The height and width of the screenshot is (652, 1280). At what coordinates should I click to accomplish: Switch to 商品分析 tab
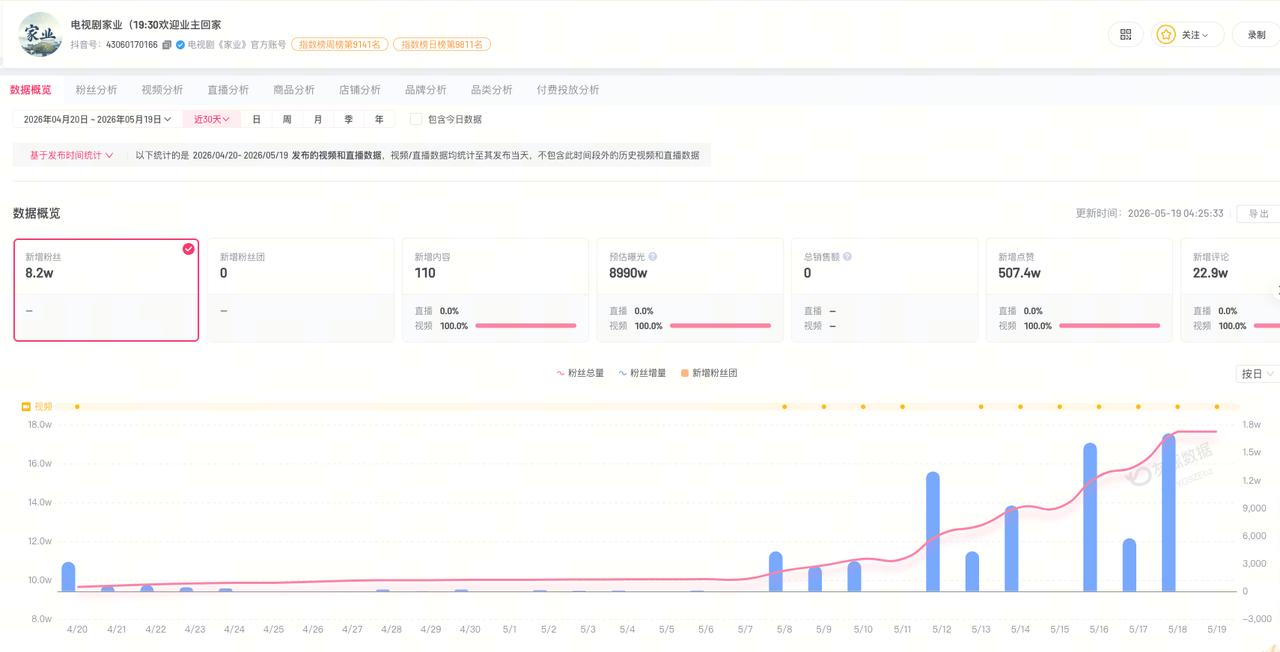point(294,90)
